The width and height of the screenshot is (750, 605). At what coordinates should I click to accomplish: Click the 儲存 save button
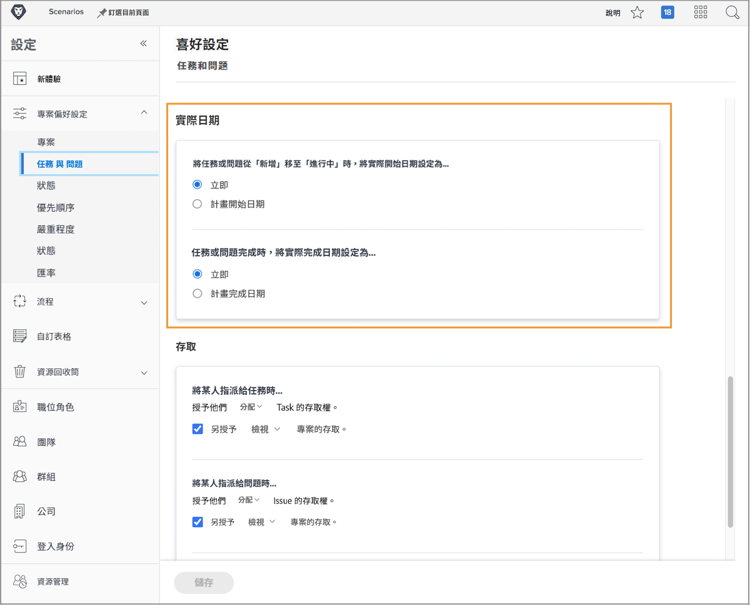tap(204, 582)
